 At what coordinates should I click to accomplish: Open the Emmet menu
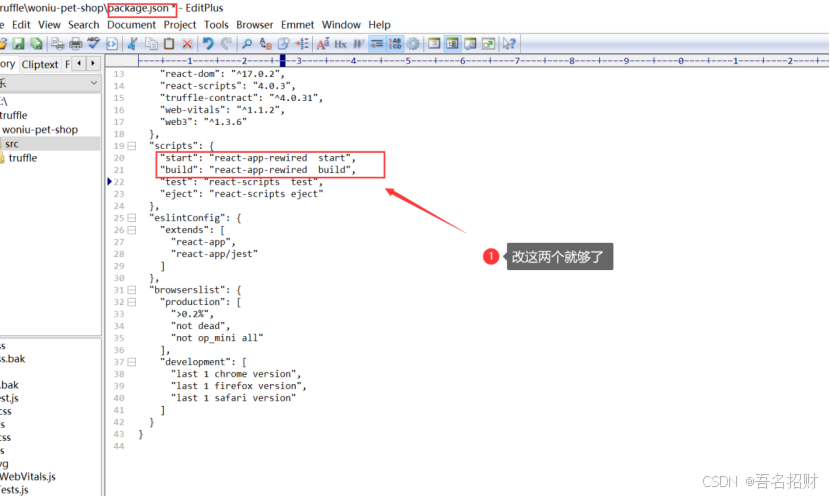pyautogui.click(x=297, y=25)
